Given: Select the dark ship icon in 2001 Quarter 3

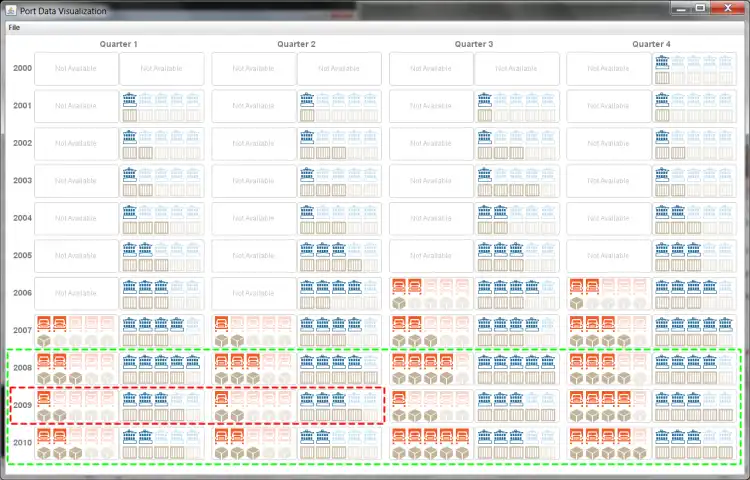Looking at the screenshot, I should tap(485, 99).
